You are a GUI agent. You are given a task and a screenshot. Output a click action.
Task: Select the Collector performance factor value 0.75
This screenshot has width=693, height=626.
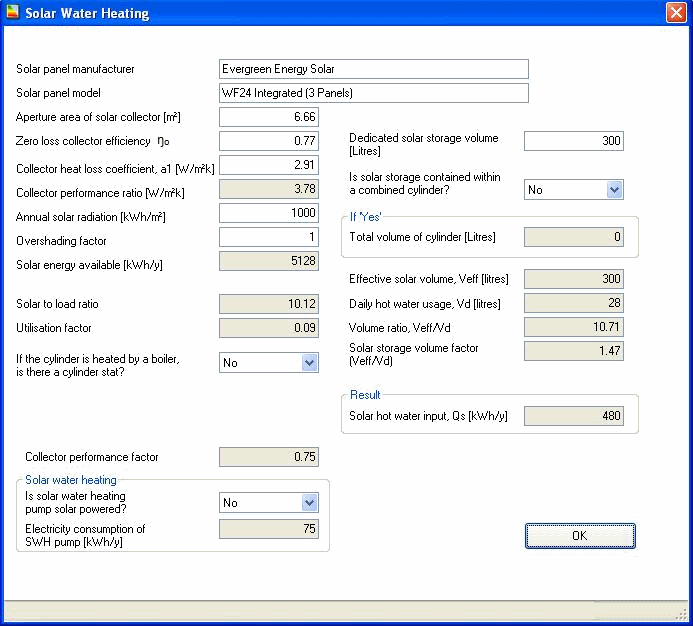(x=269, y=457)
